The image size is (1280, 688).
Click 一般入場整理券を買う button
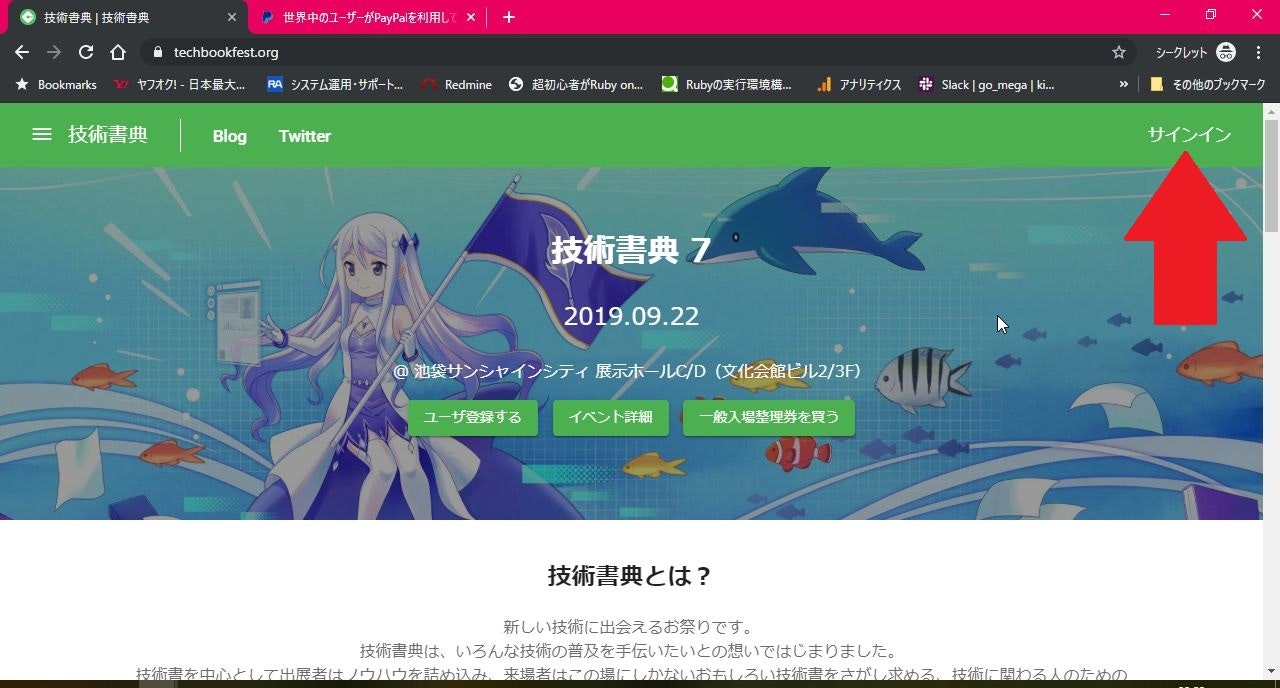tap(769, 417)
